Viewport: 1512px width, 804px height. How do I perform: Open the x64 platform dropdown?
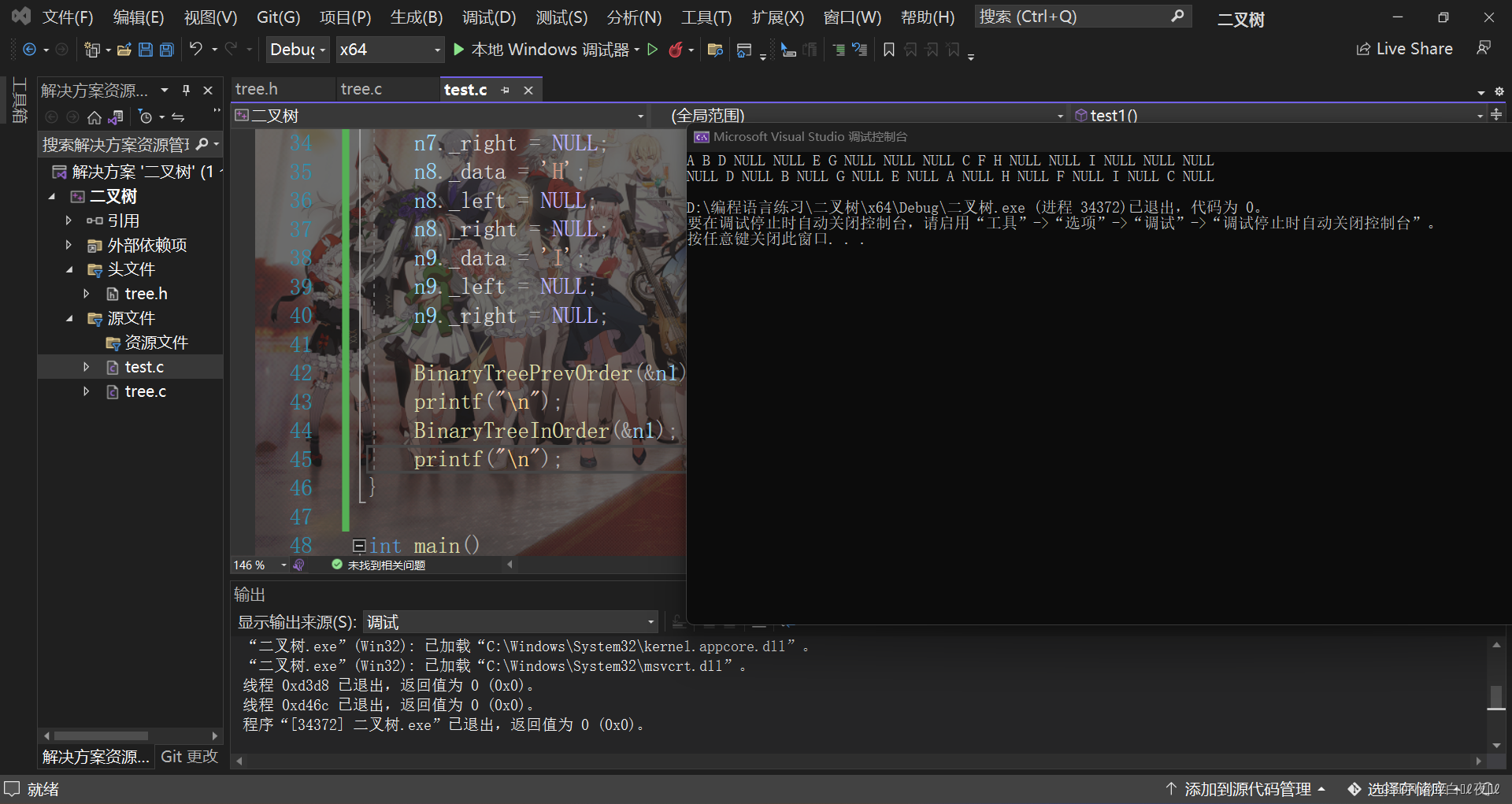point(390,50)
